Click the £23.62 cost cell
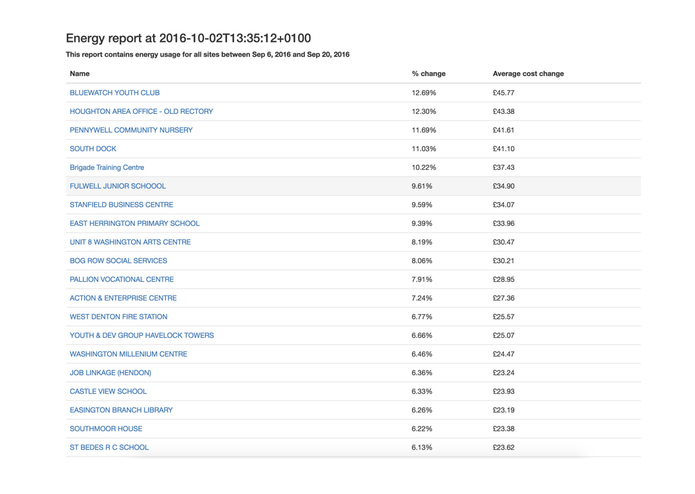 [503, 447]
